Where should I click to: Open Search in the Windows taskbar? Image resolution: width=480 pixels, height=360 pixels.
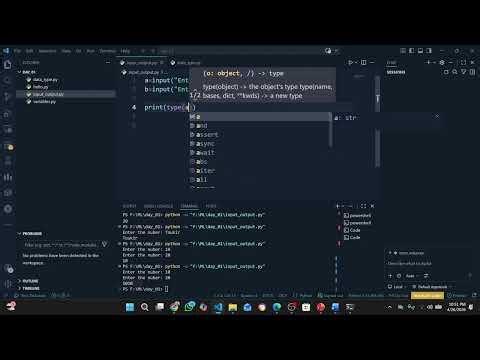point(145,307)
